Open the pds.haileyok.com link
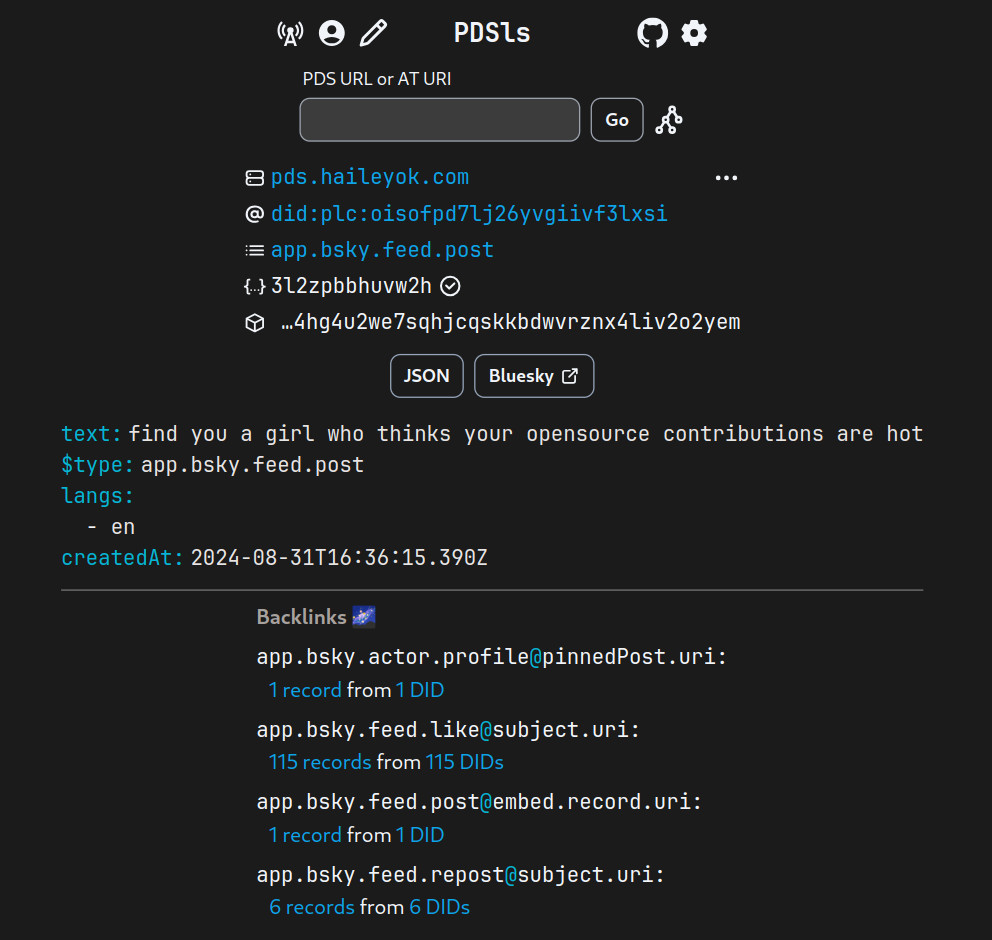This screenshot has width=992, height=940. point(370,177)
